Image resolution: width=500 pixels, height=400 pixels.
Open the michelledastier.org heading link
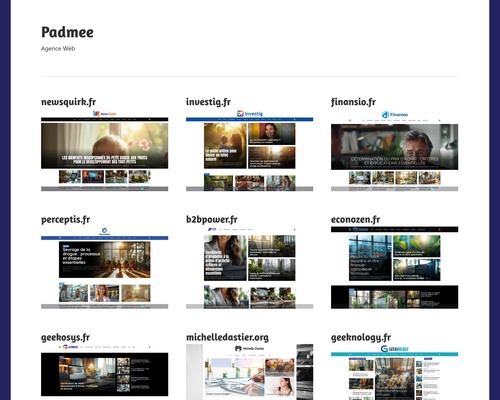(x=227, y=337)
